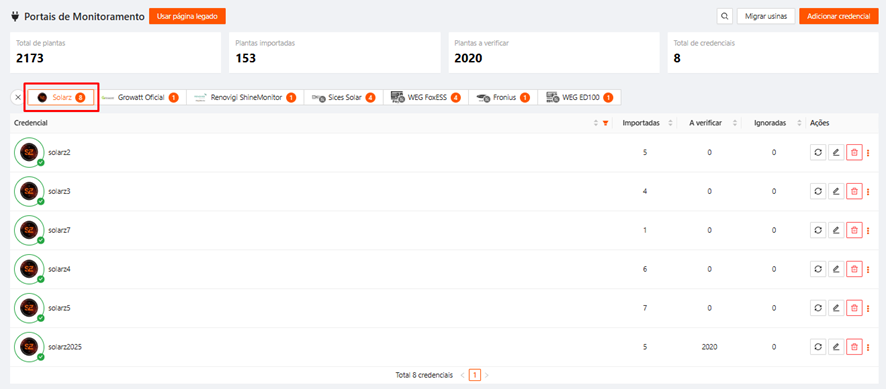886x389 pixels.
Task: Click Usar página legado button
Action: (187, 16)
